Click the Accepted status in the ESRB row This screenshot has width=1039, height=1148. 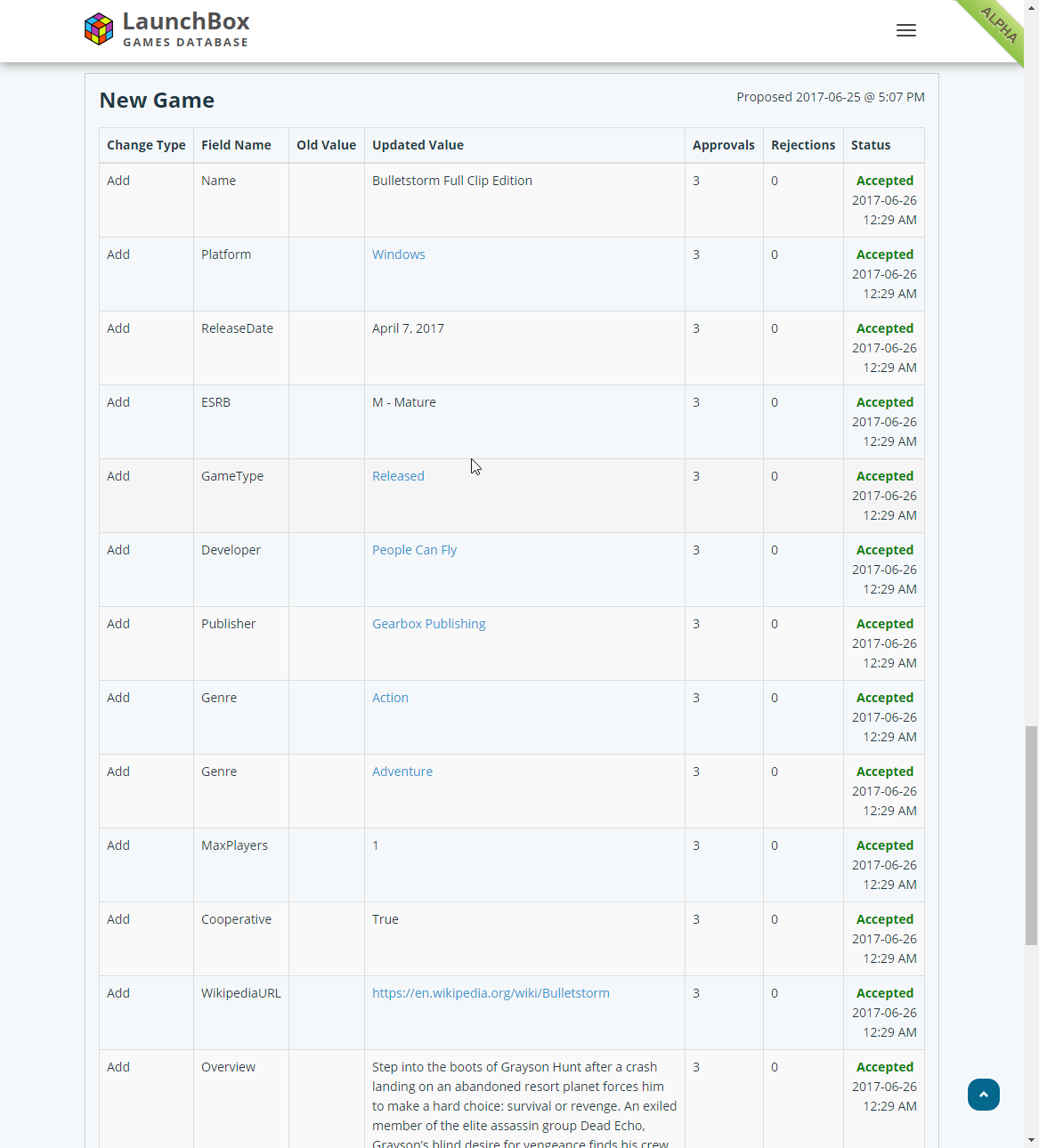885,402
